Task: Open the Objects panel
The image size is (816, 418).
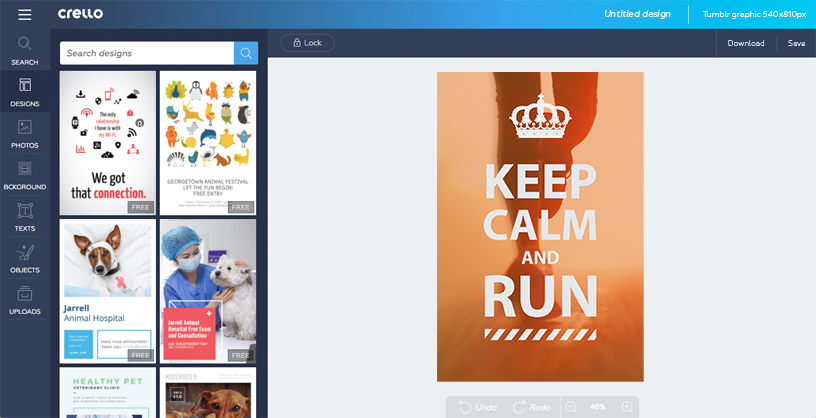Action: coord(25,259)
